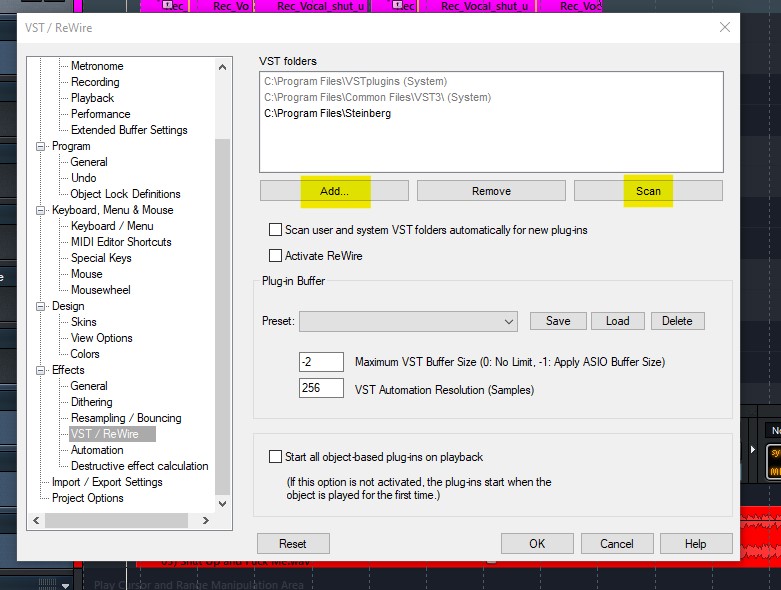The image size is (781, 590).
Task: Open Mousewheel settings
Action: click(101, 290)
